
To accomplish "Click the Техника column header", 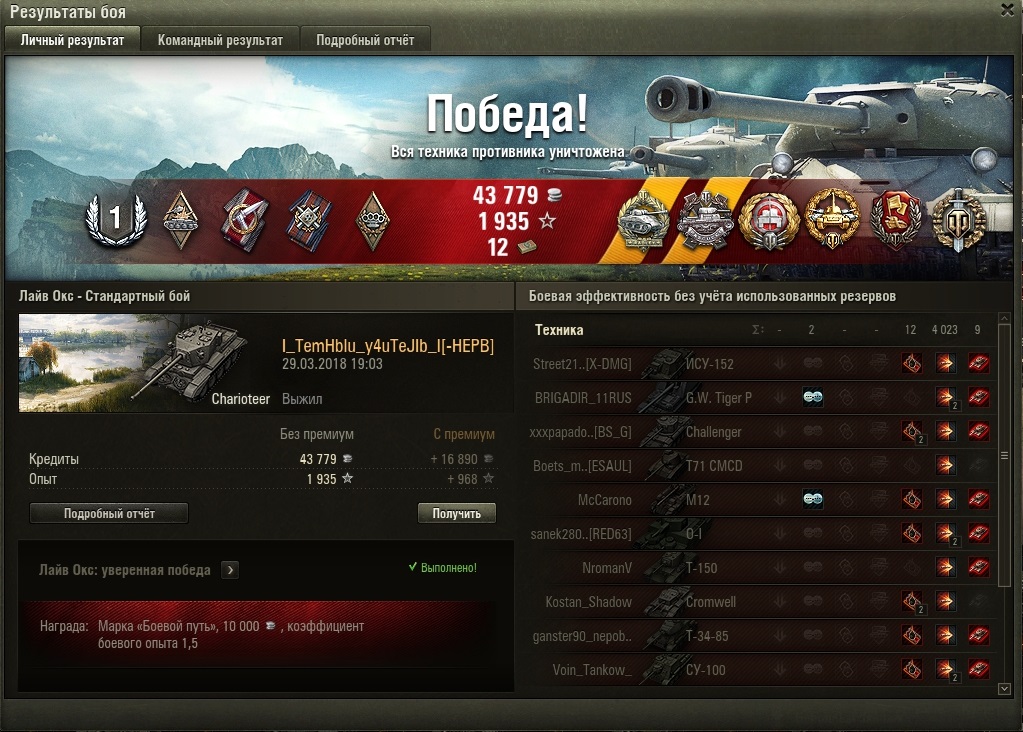I will (x=559, y=330).
